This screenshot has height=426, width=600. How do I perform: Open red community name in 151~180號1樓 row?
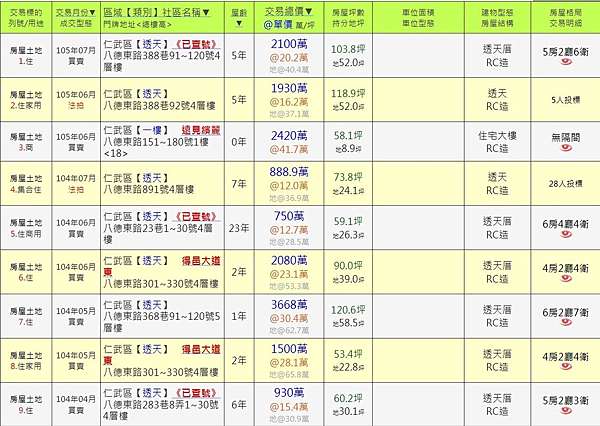[x=201, y=130]
